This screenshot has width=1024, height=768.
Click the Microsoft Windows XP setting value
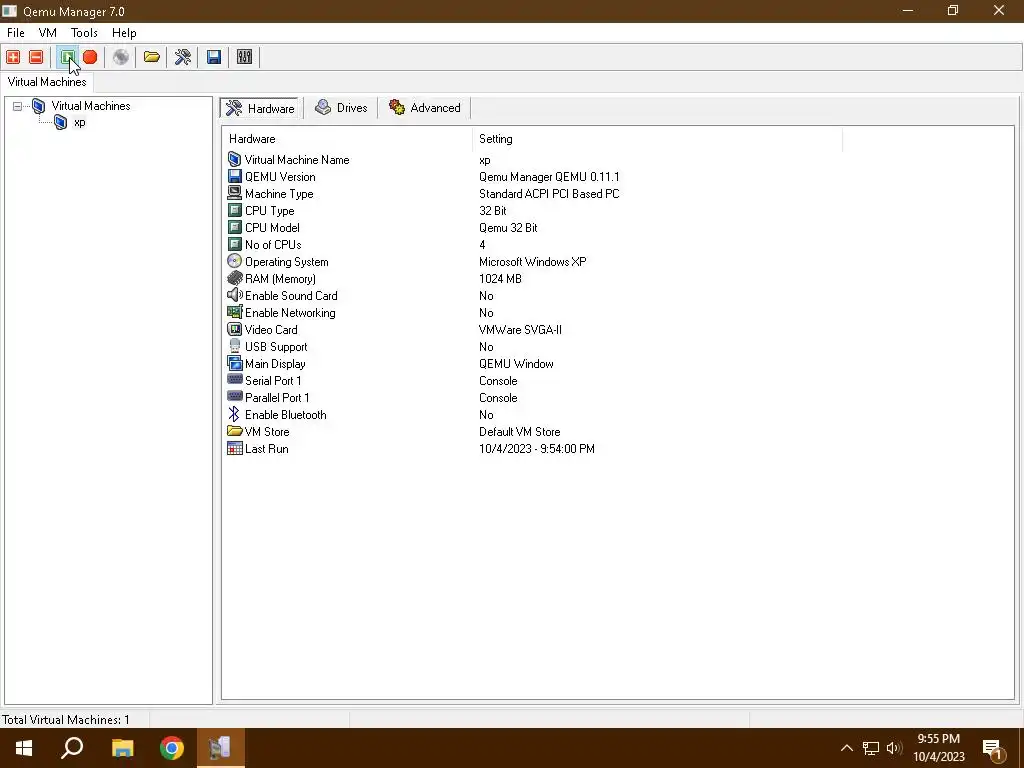[x=533, y=262]
